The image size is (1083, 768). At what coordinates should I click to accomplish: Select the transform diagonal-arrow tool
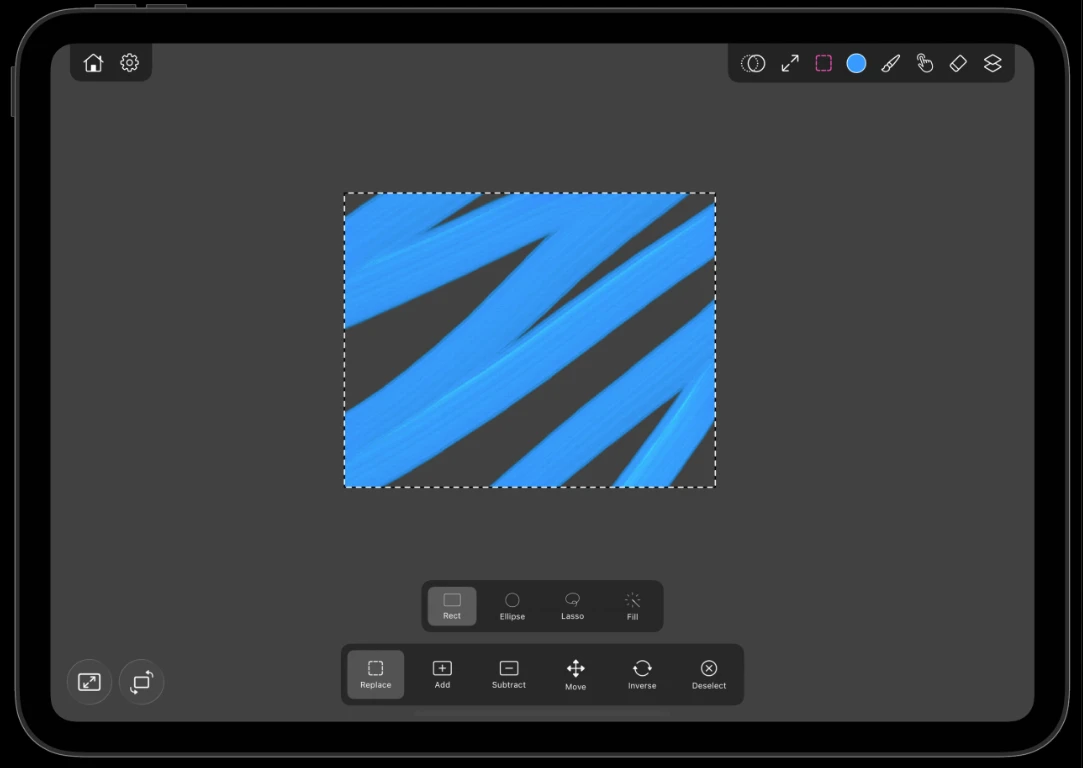pyautogui.click(x=790, y=64)
